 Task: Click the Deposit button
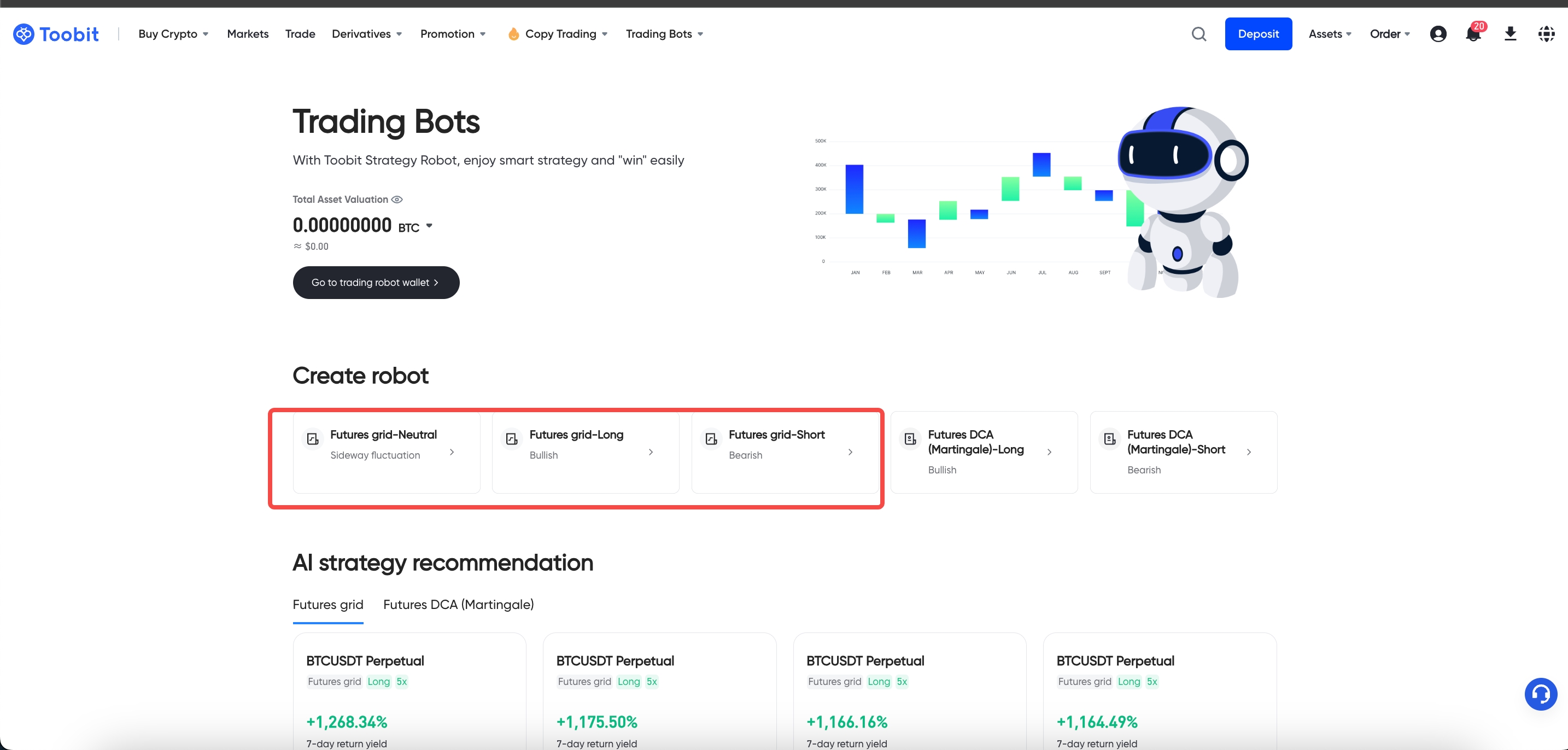pos(1257,34)
